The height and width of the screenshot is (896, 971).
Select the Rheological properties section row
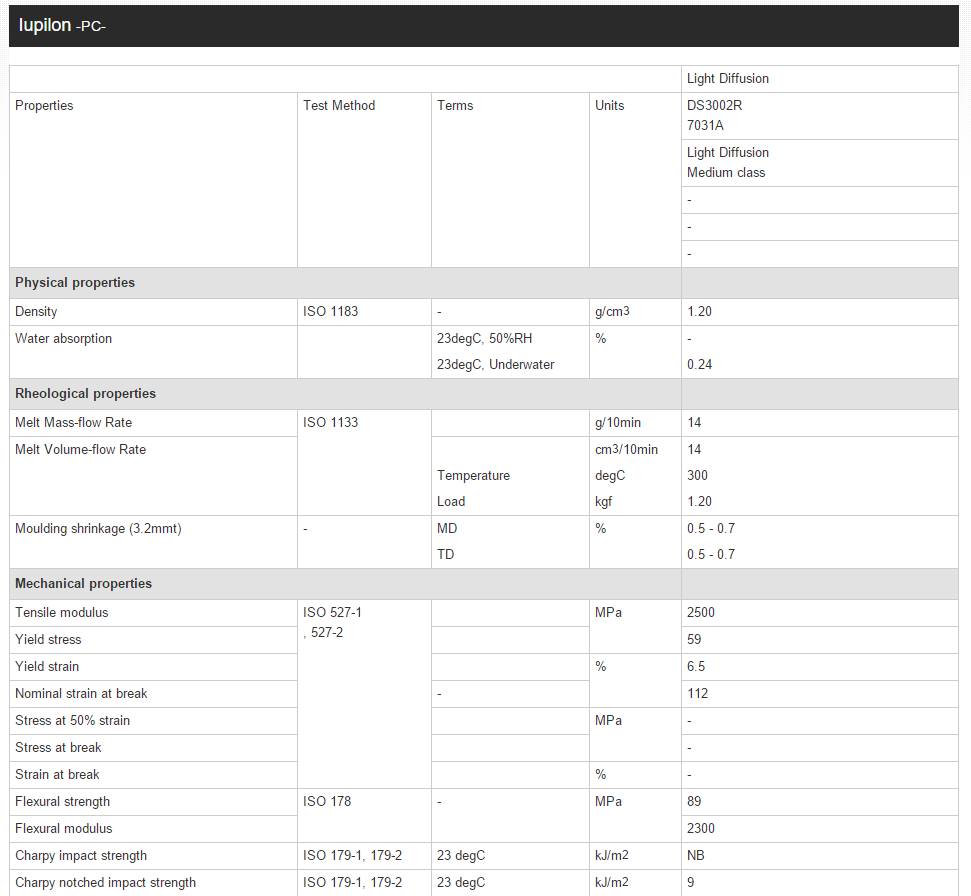click(x=85, y=394)
